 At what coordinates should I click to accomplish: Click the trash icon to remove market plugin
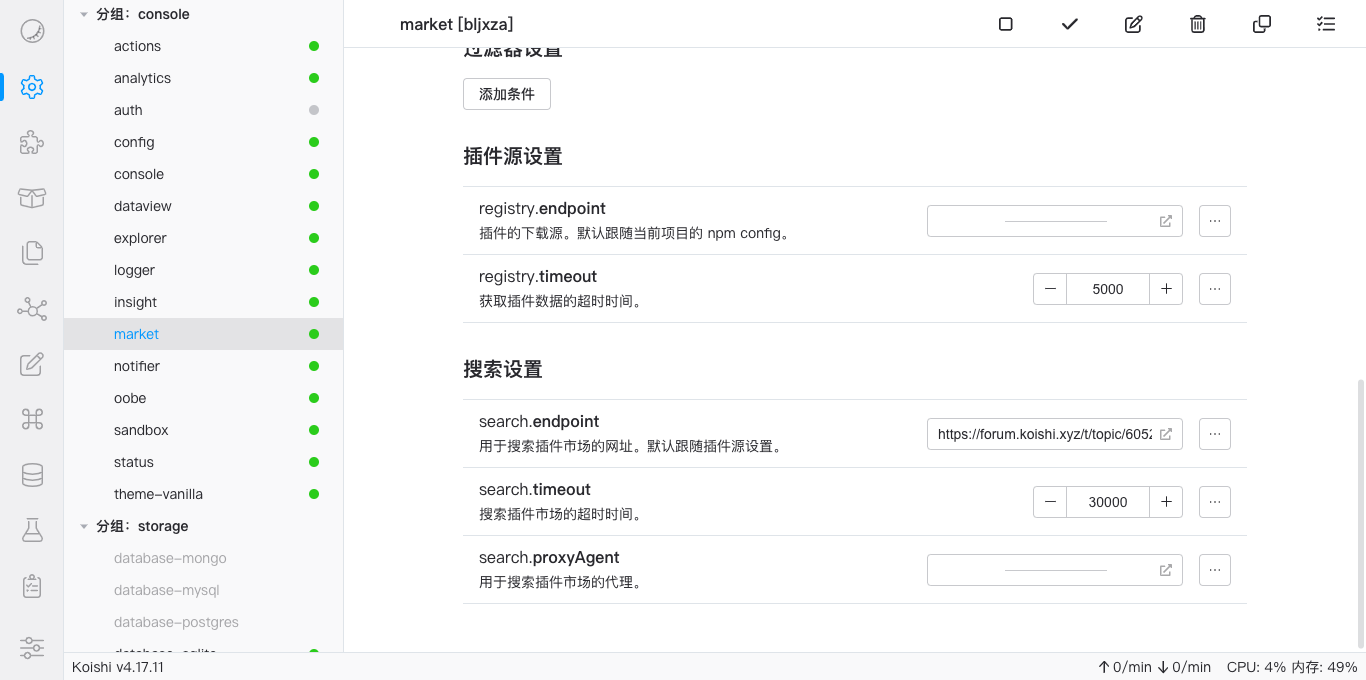pyautogui.click(x=1198, y=24)
